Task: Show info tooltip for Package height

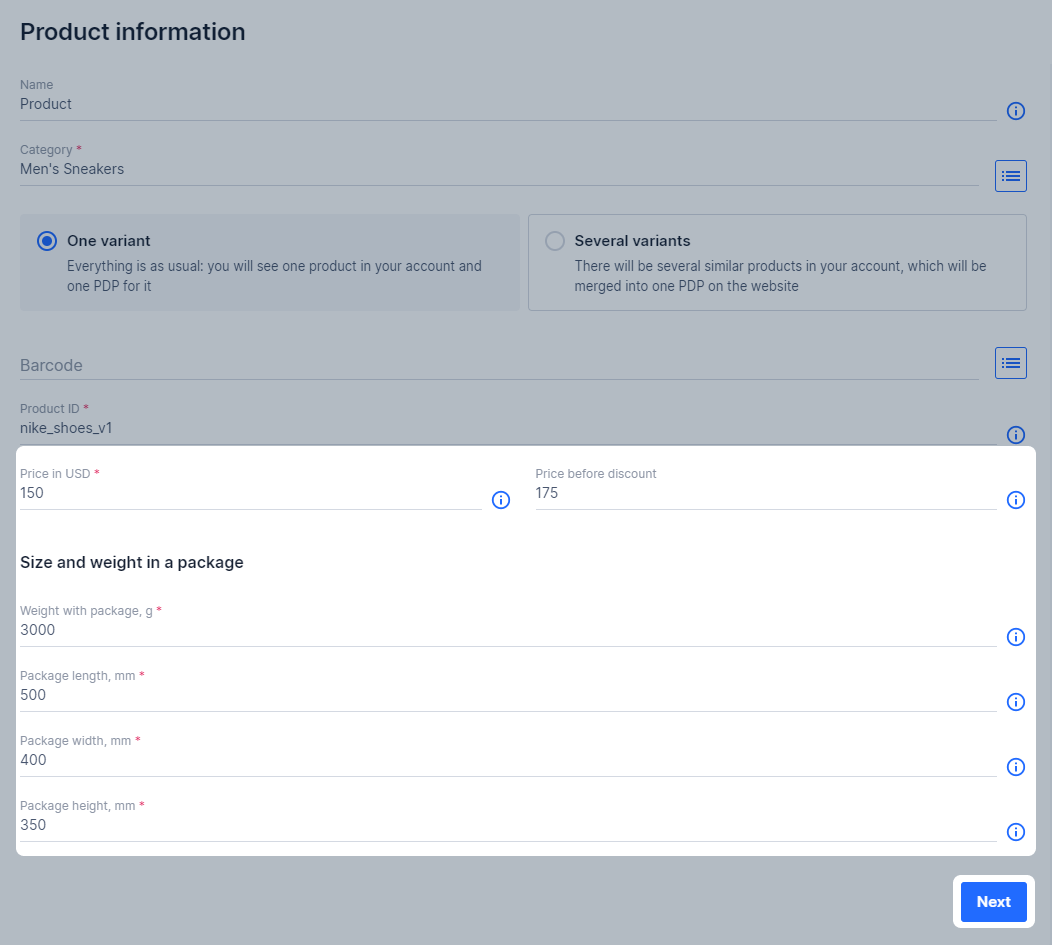Action: tap(1015, 832)
